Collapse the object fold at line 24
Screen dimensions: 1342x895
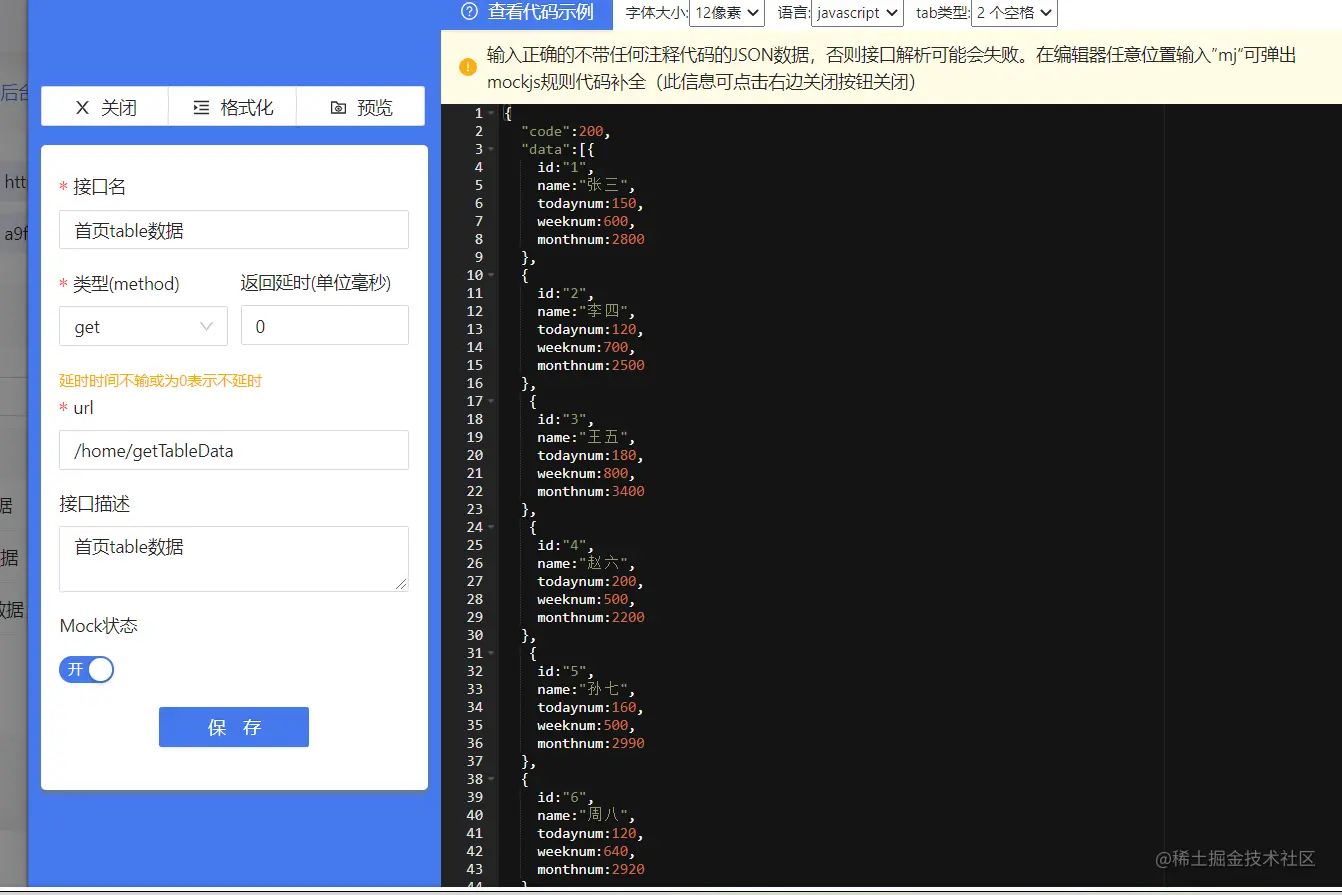point(491,527)
